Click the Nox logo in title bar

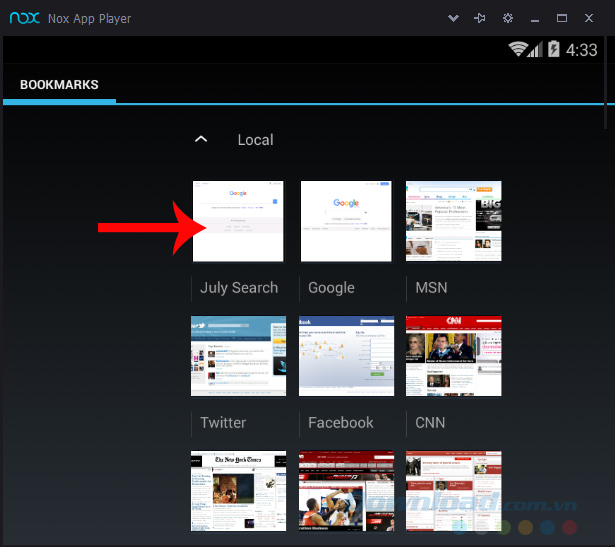coord(23,18)
